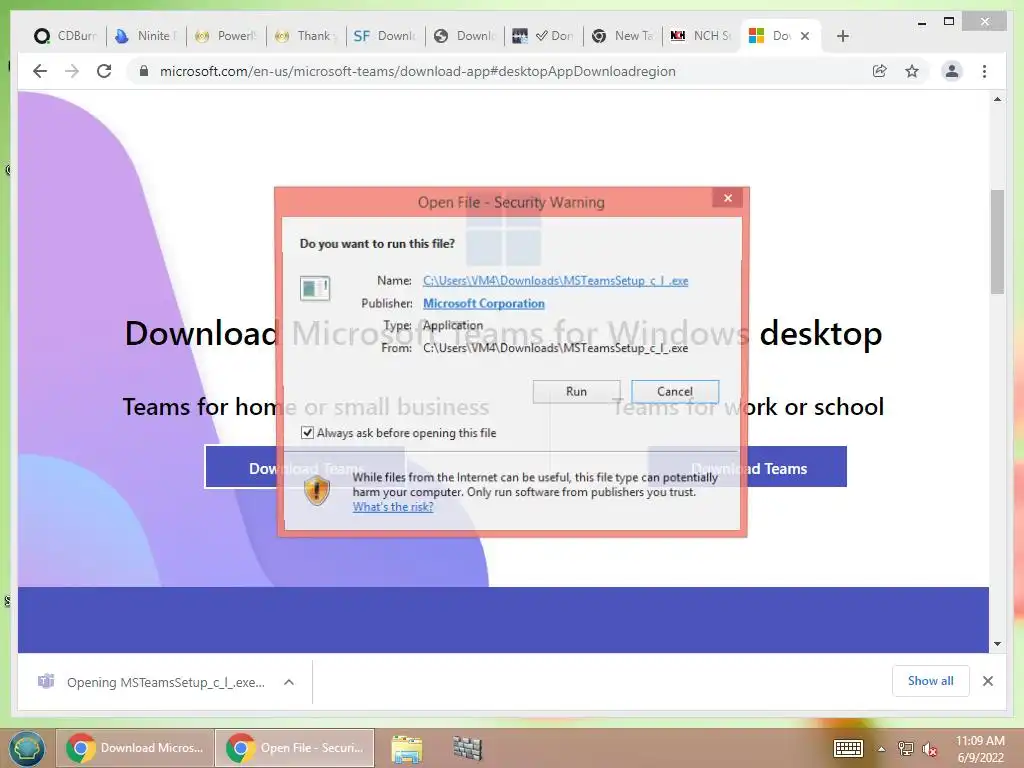
Task: Open the What's the risk? link
Action: pos(392,507)
